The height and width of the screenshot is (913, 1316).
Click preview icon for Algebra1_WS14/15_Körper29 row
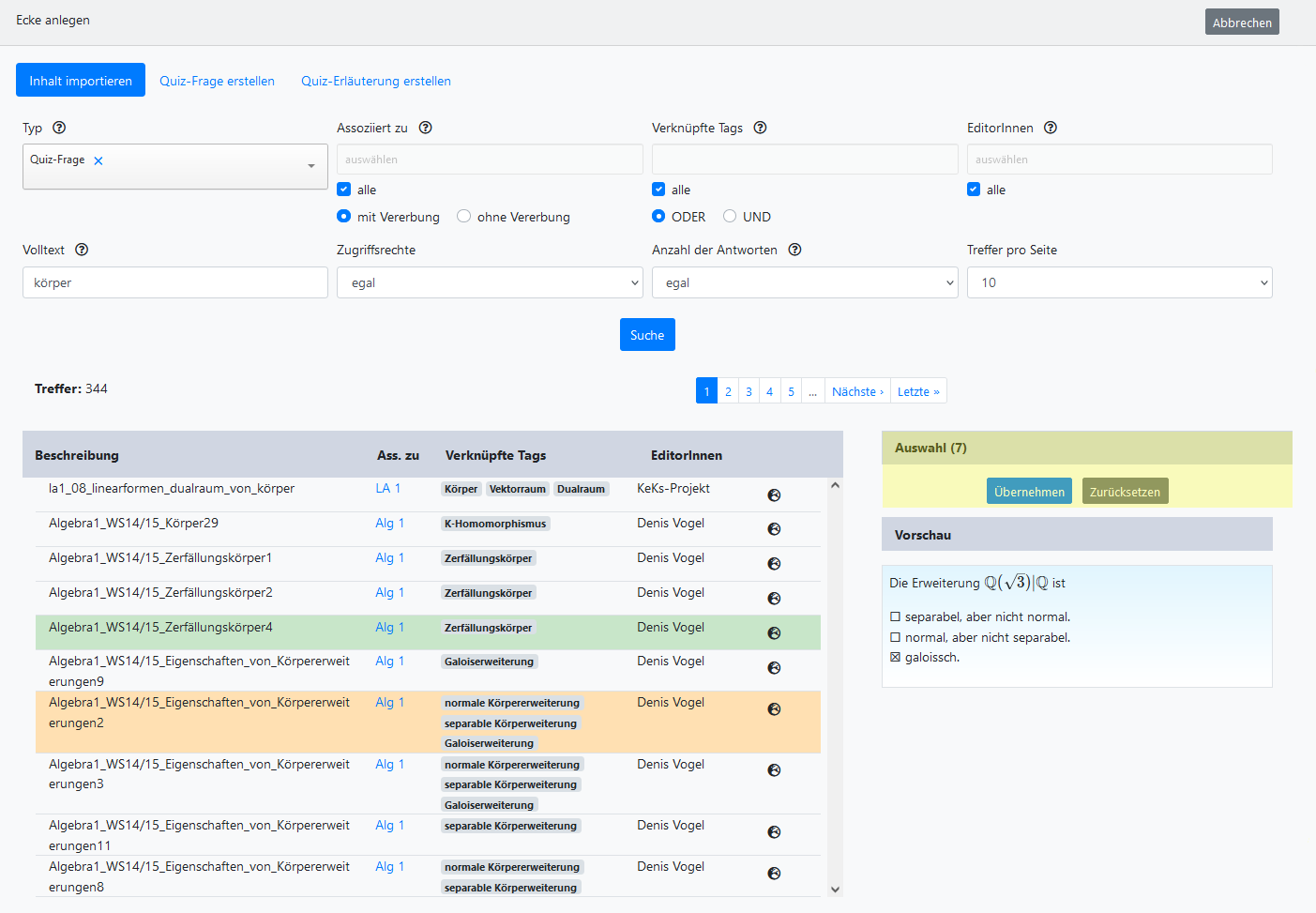click(x=774, y=529)
